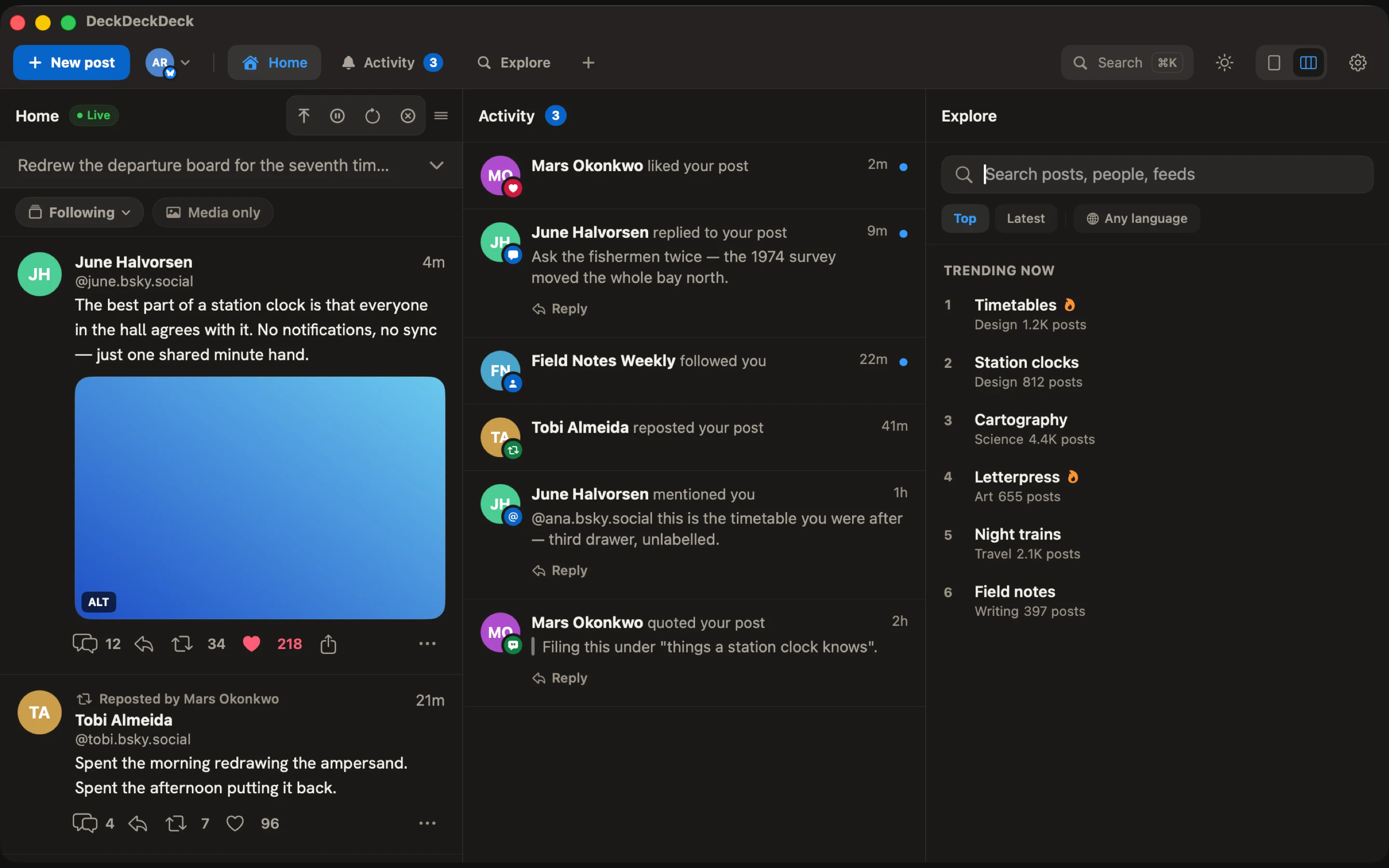This screenshot has height=868, width=1389.
Task: Reply to Mars Okonkwo's quoted post notification
Action: click(559, 678)
